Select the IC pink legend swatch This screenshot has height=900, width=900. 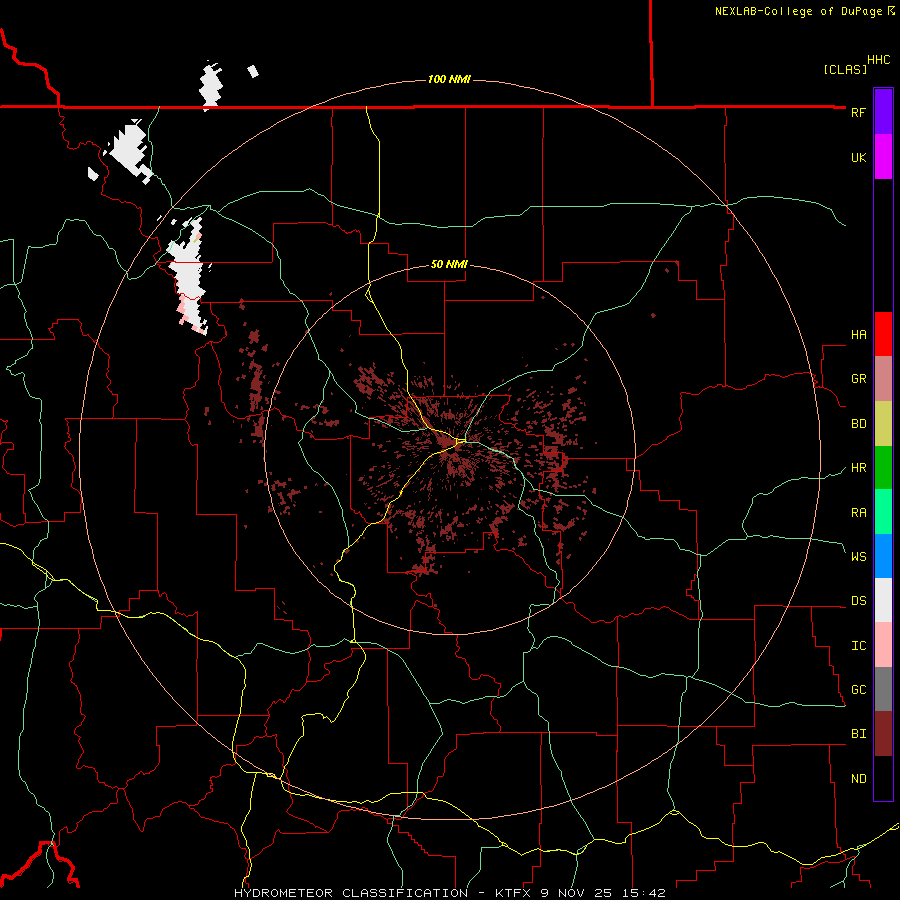pyautogui.click(x=883, y=645)
